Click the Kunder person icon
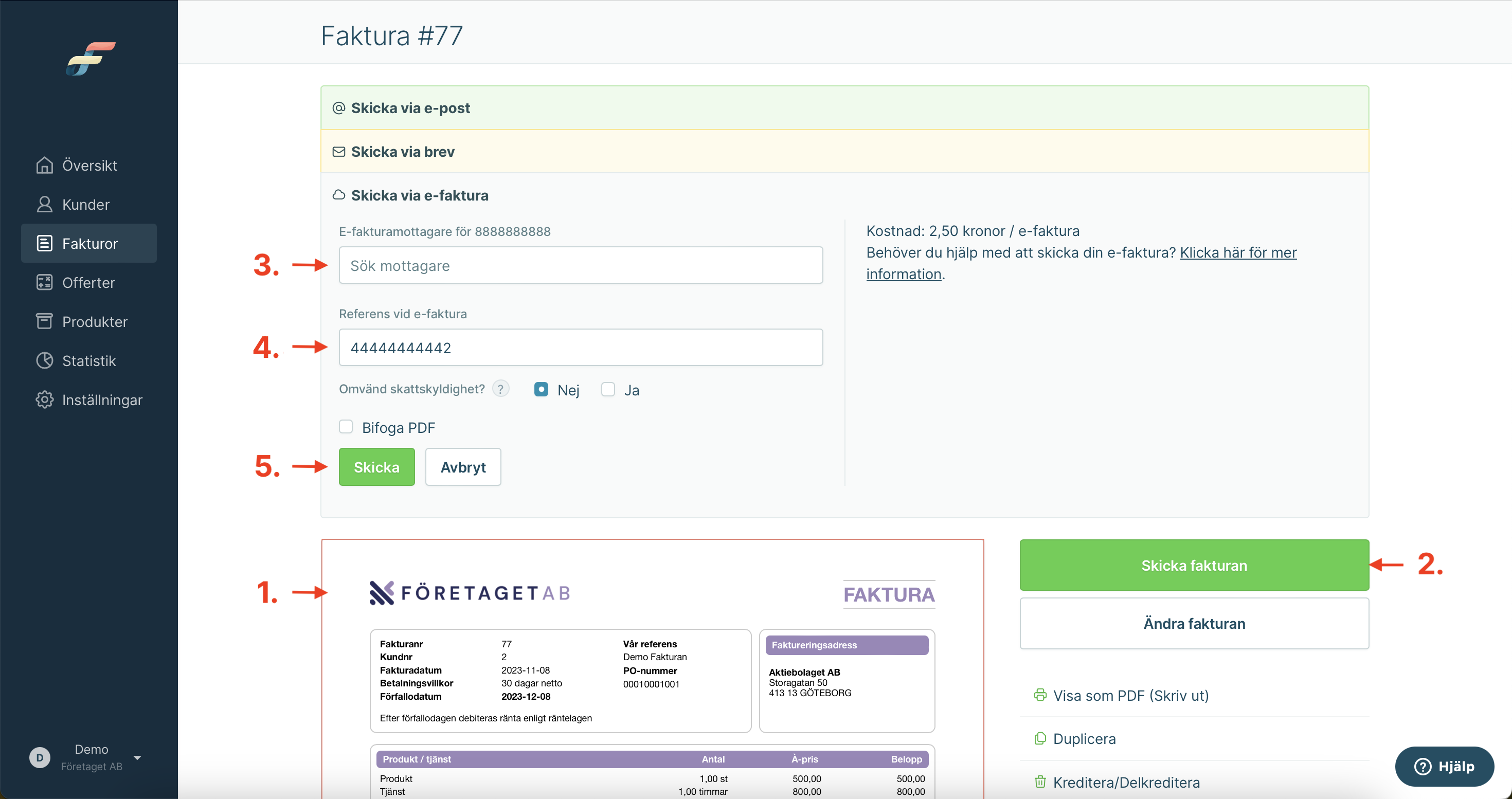Viewport: 1512px width, 799px height. coord(45,204)
